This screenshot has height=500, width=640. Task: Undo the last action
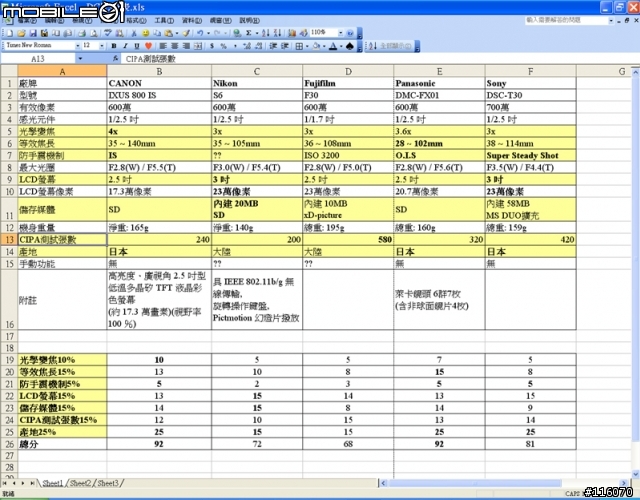pyautogui.click(x=200, y=33)
